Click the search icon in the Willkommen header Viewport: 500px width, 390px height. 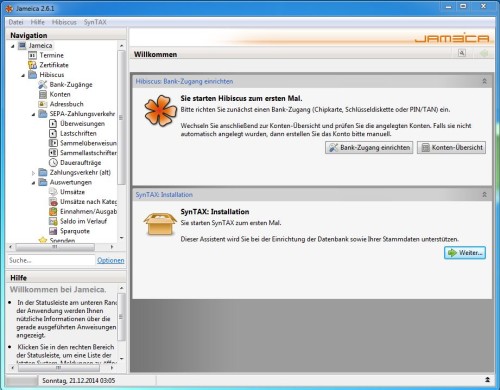[x=462, y=53]
